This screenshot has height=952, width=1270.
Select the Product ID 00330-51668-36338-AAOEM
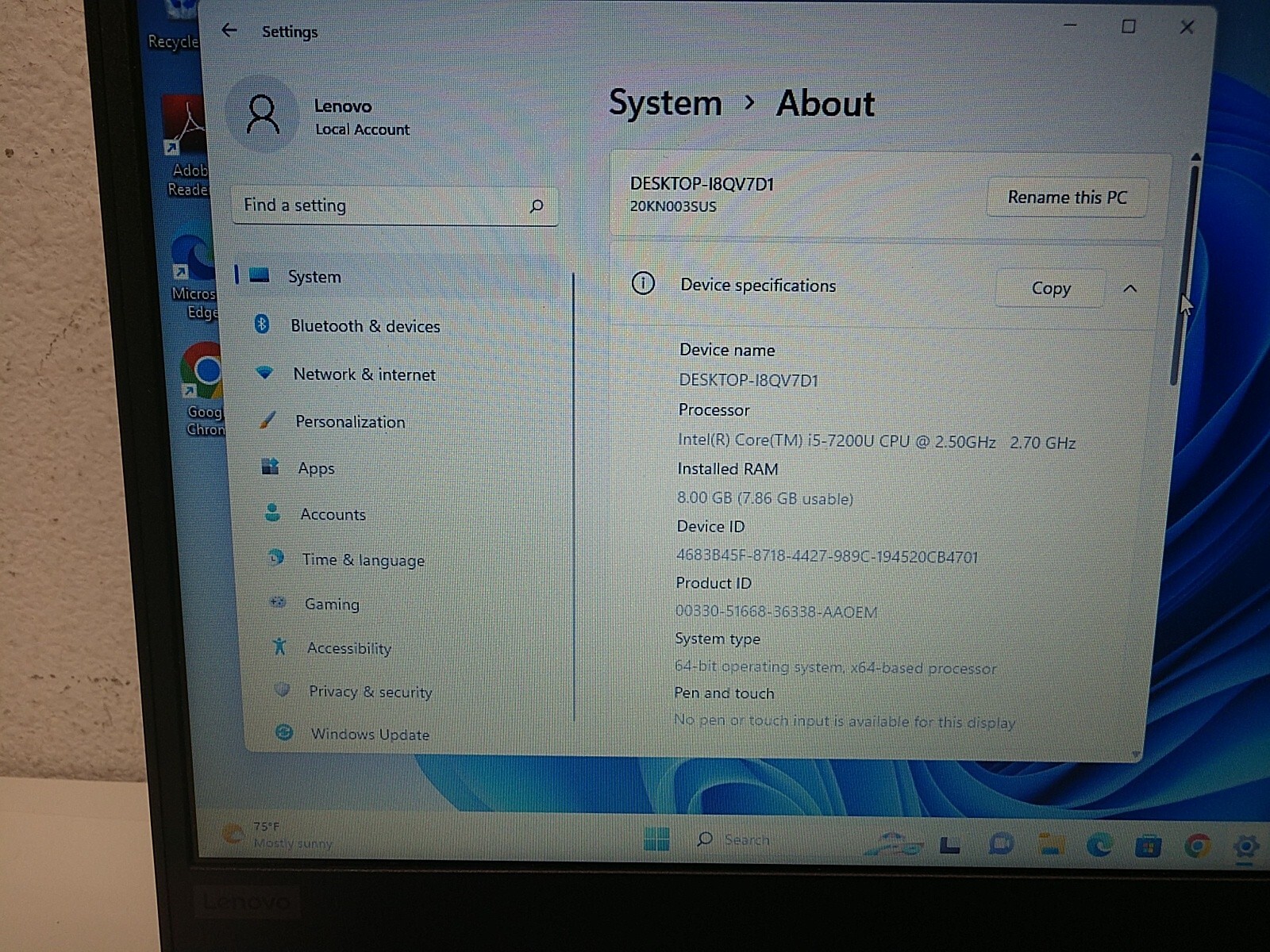click(775, 611)
